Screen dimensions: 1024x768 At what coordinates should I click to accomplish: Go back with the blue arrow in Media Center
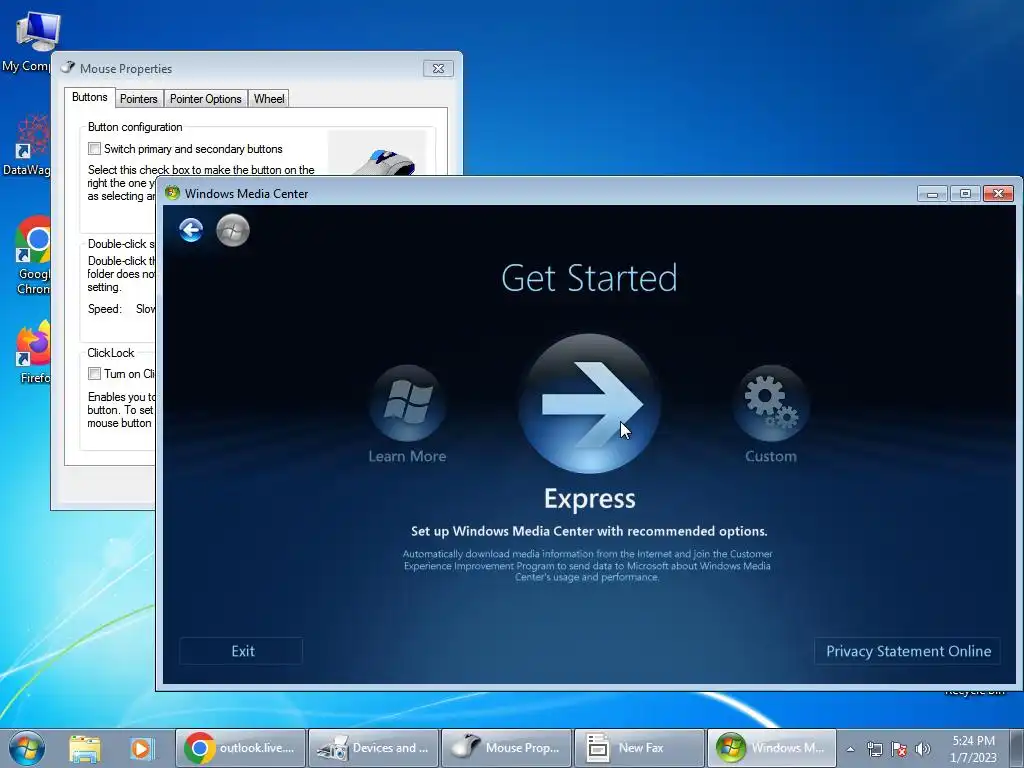point(191,231)
